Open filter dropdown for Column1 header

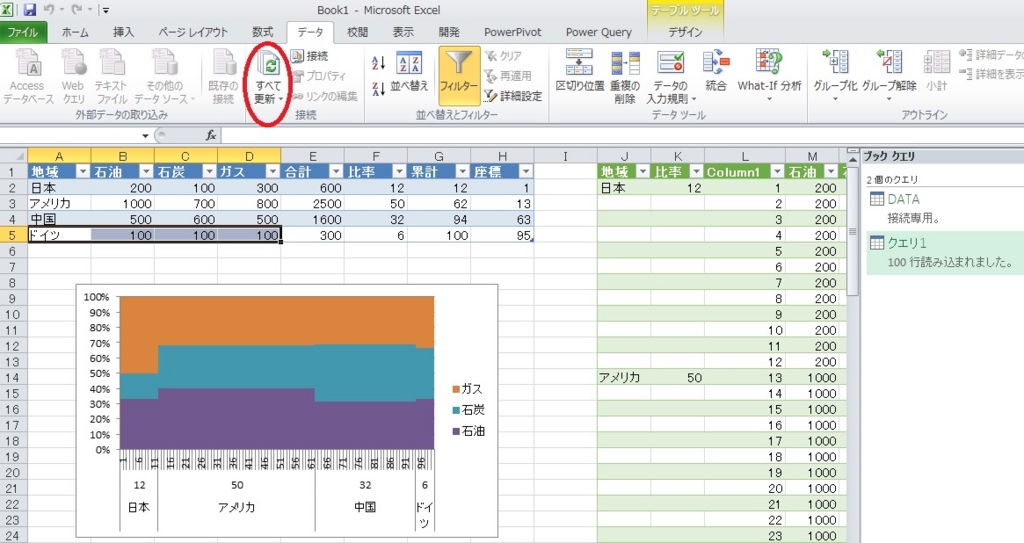777,172
